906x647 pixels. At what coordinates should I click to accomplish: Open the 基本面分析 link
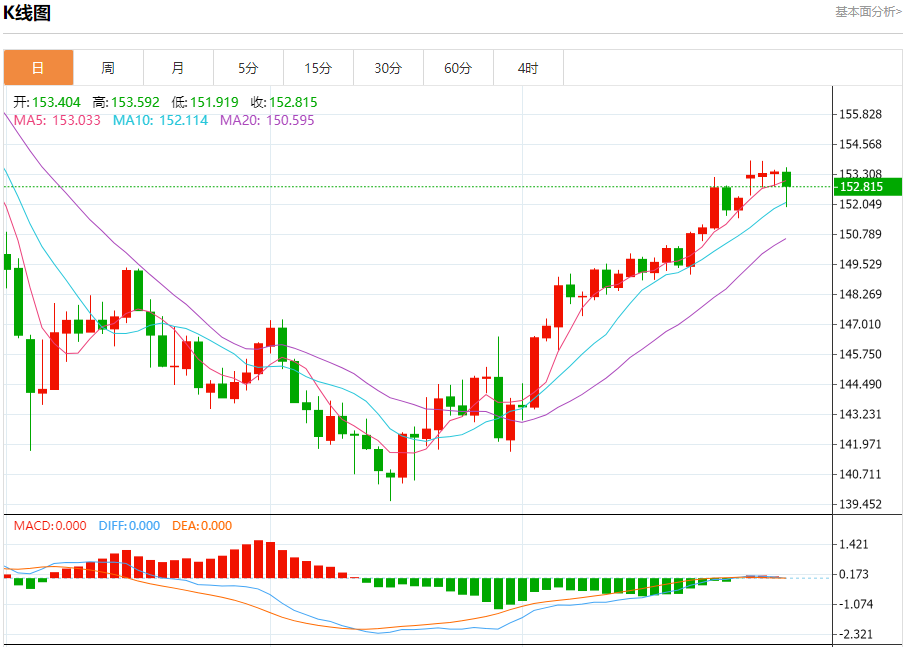[x=867, y=12]
